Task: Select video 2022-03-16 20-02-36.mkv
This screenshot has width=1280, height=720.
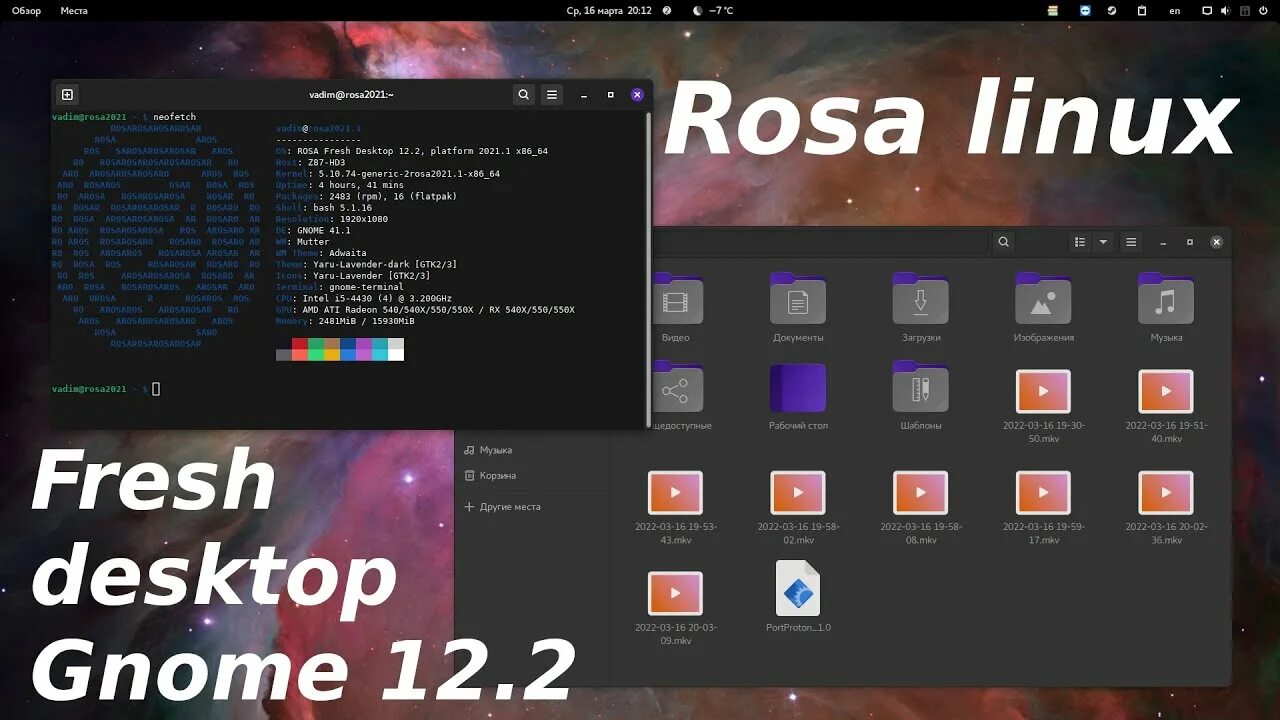Action: (1166, 508)
